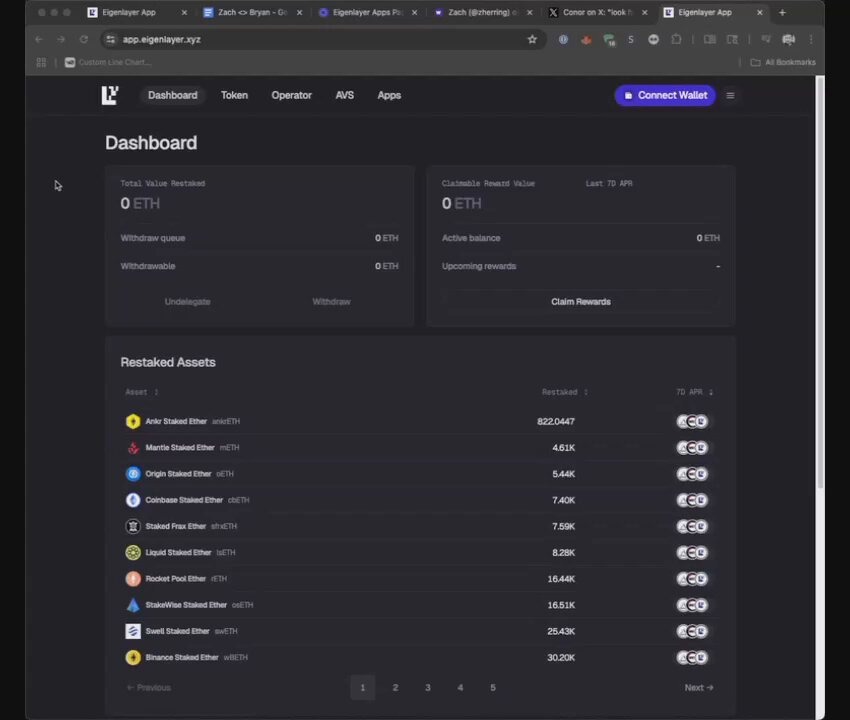Click the 30.20K restaked value
This screenshot has height=720, width=850.
point(561,658)
